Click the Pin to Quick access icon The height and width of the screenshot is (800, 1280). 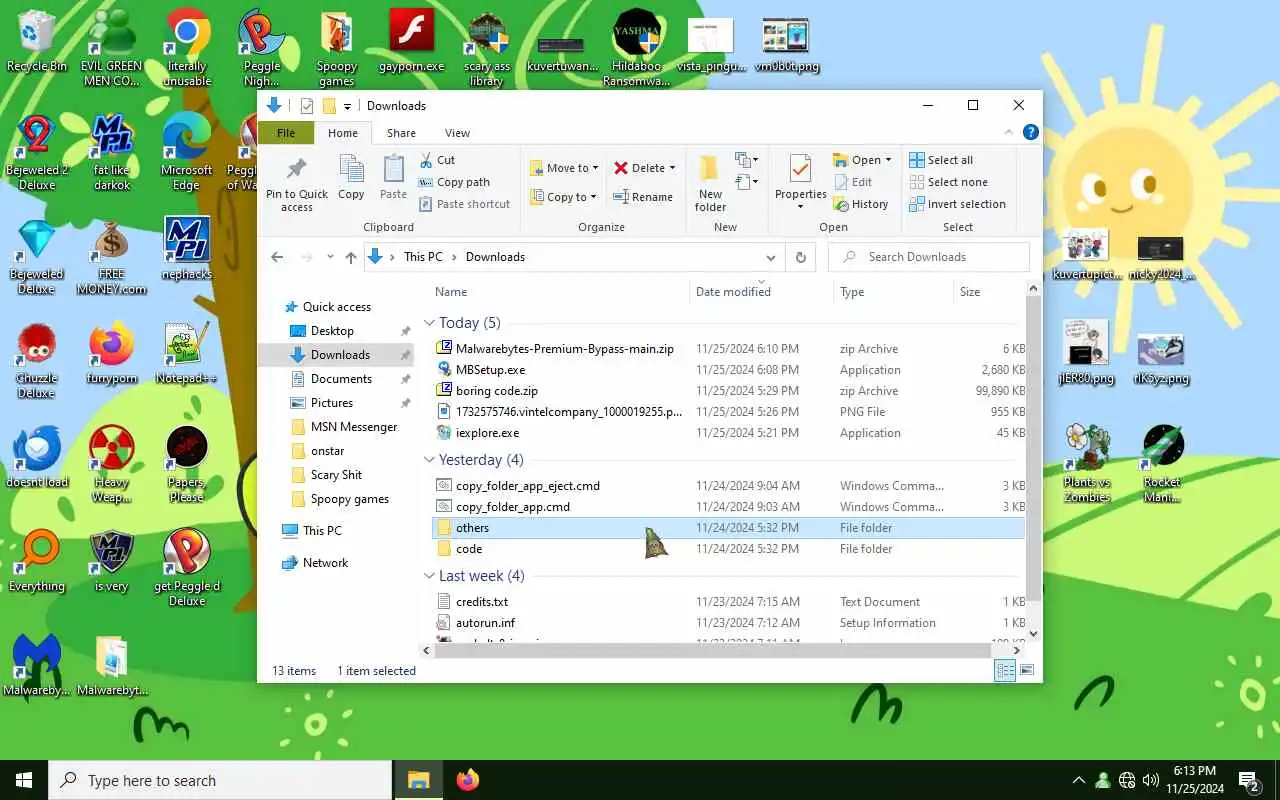pos(296,169)
